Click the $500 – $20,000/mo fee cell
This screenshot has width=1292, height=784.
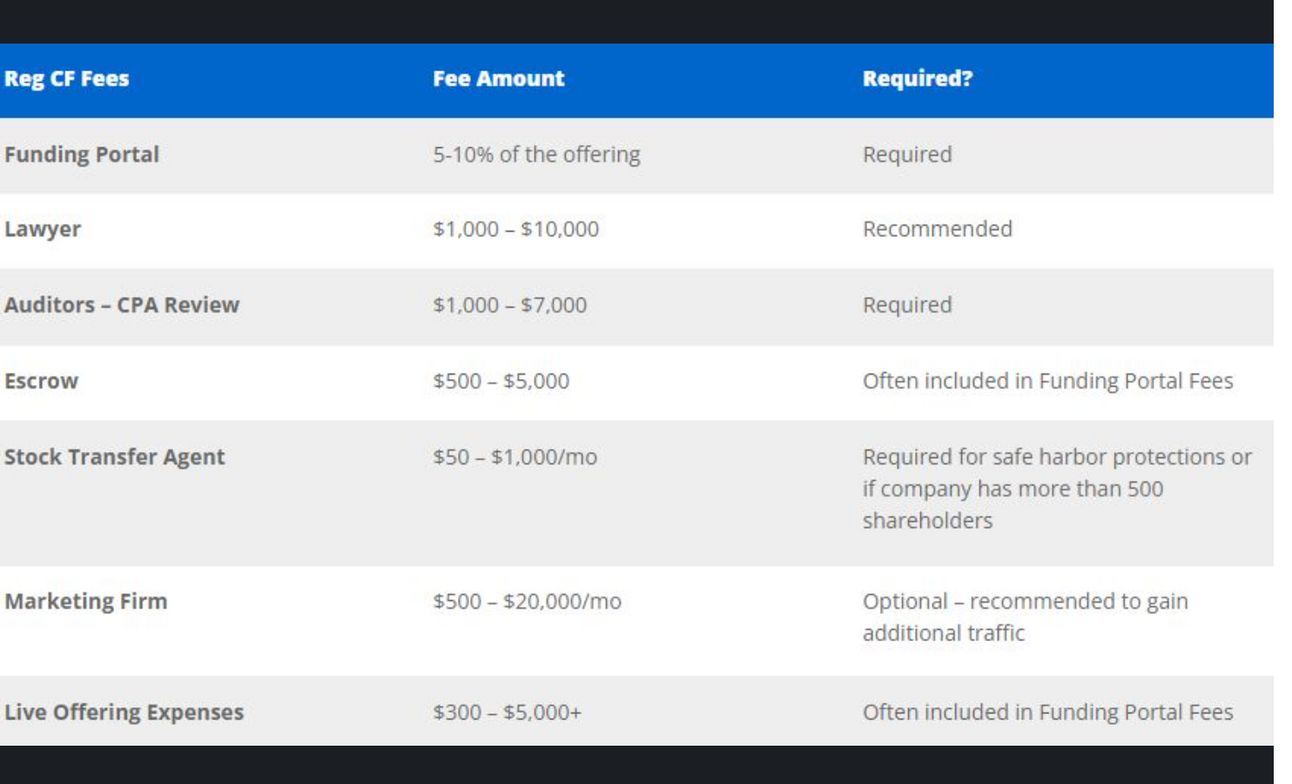527,602
